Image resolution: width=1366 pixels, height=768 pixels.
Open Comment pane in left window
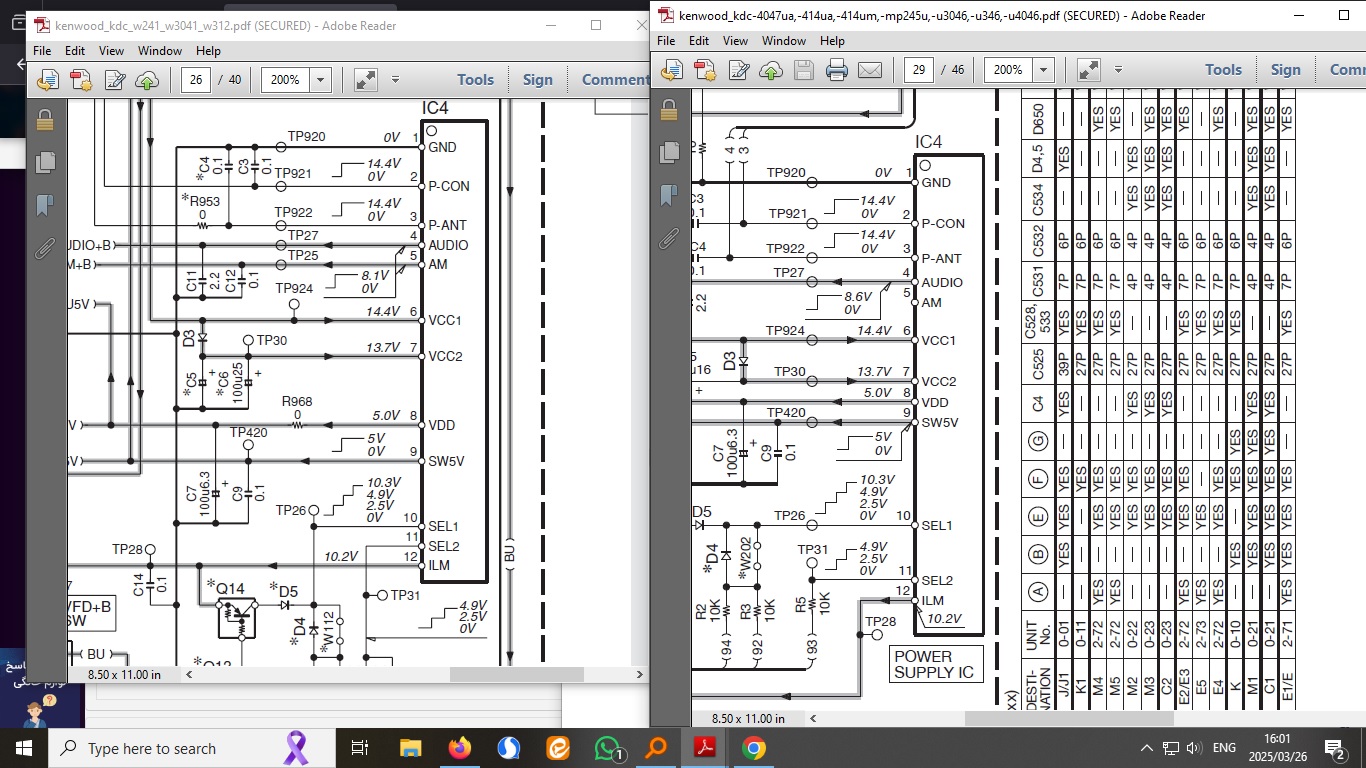pos(615,80)
